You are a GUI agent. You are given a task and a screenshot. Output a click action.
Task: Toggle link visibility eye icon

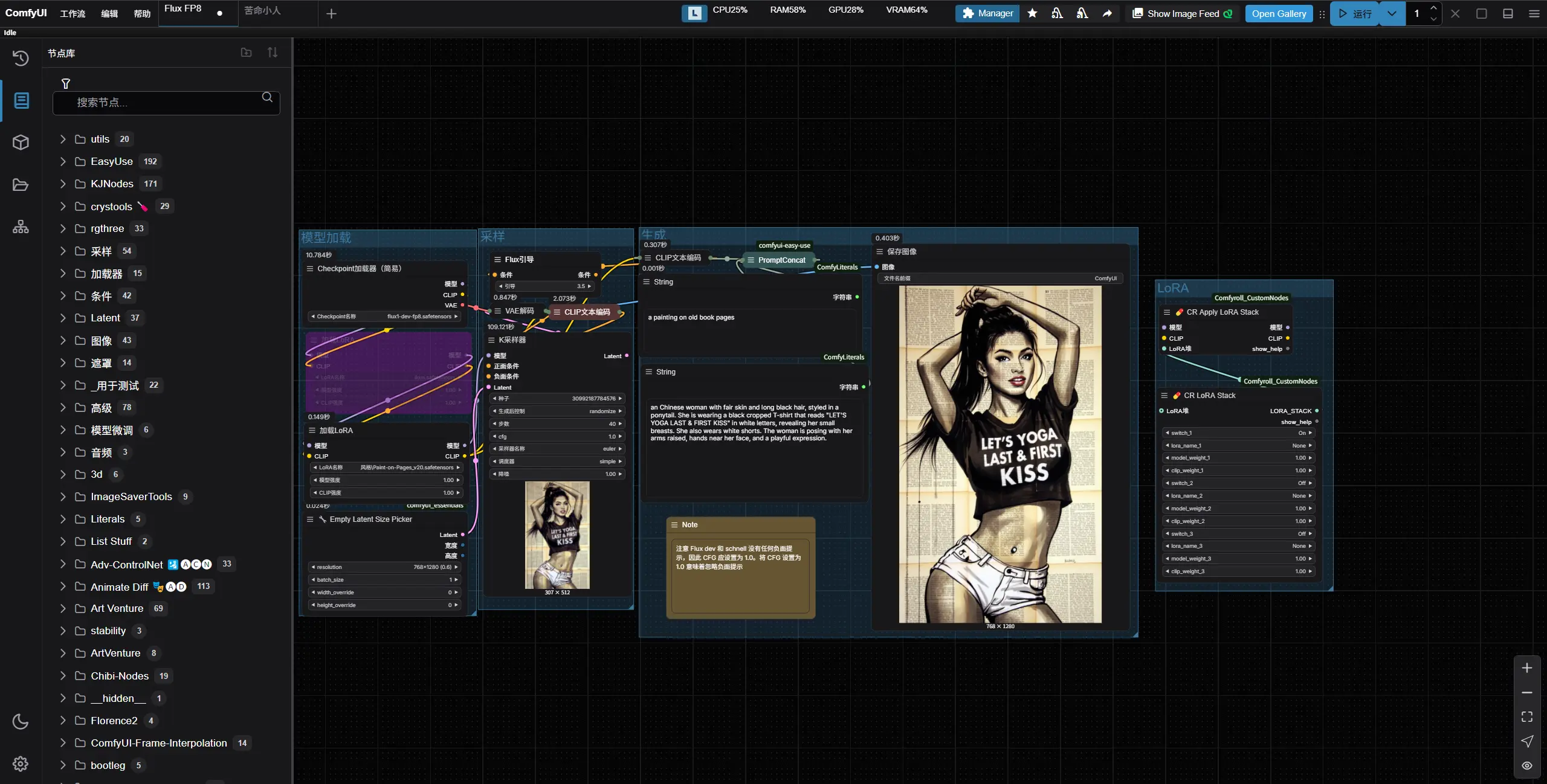click(1526, 765)
